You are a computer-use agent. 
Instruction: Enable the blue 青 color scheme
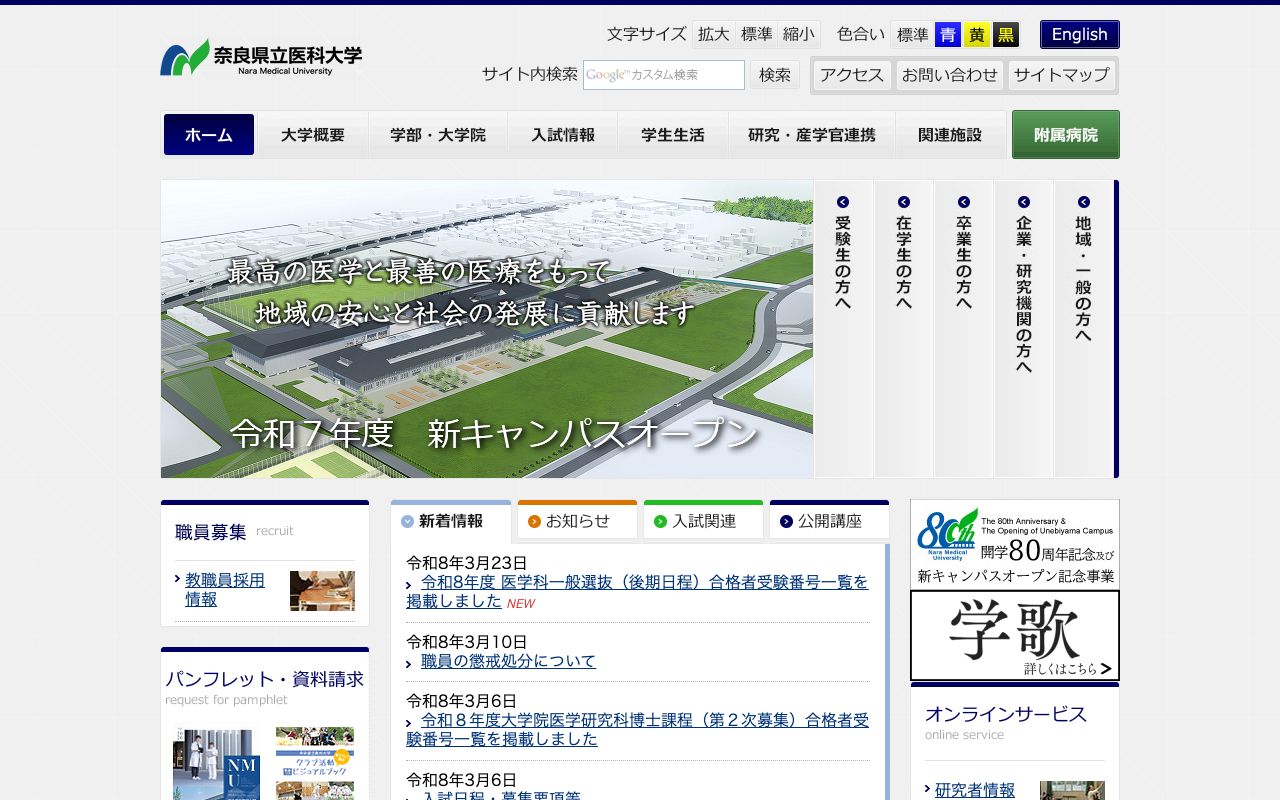pos(947,34)
